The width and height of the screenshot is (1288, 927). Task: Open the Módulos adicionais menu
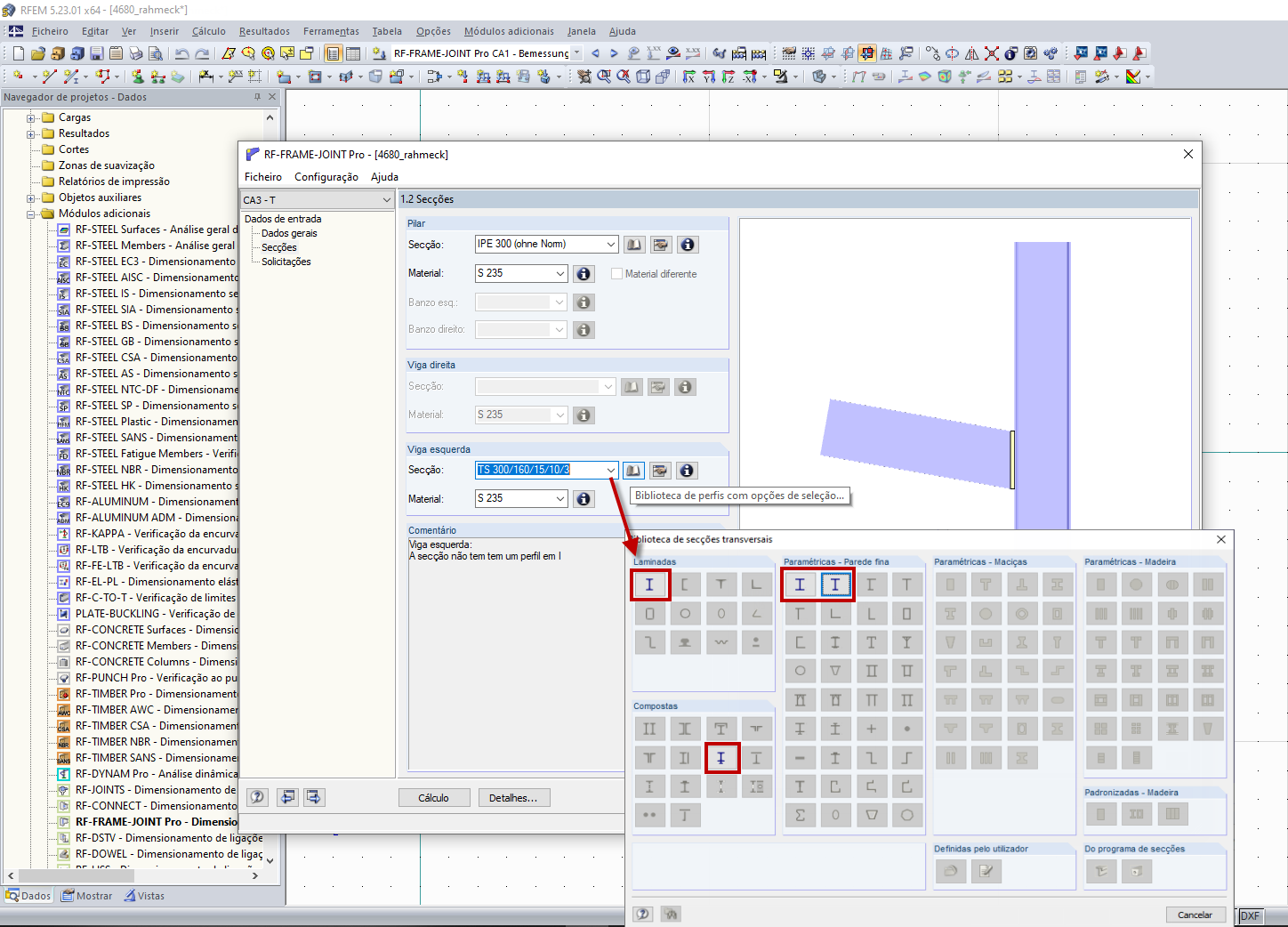pyautogui.click(x=509, y=31)
